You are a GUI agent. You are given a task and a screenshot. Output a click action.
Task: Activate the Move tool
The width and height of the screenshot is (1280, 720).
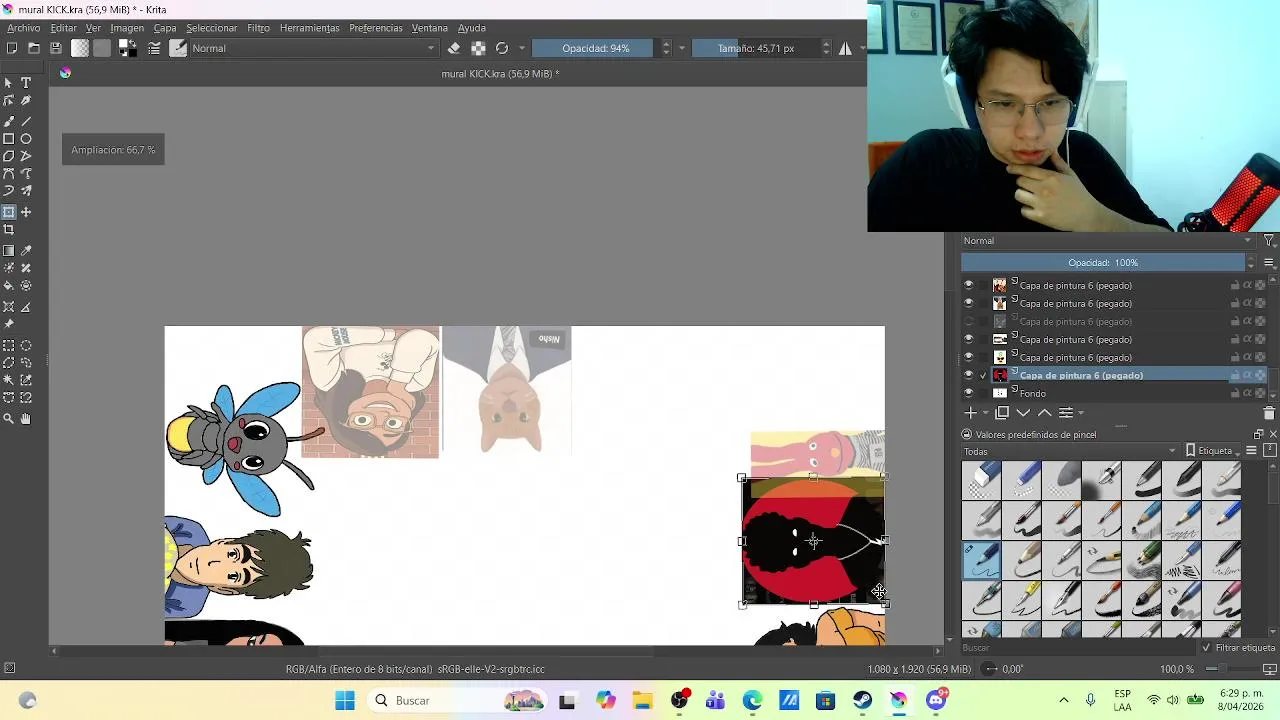pos(26,212)
